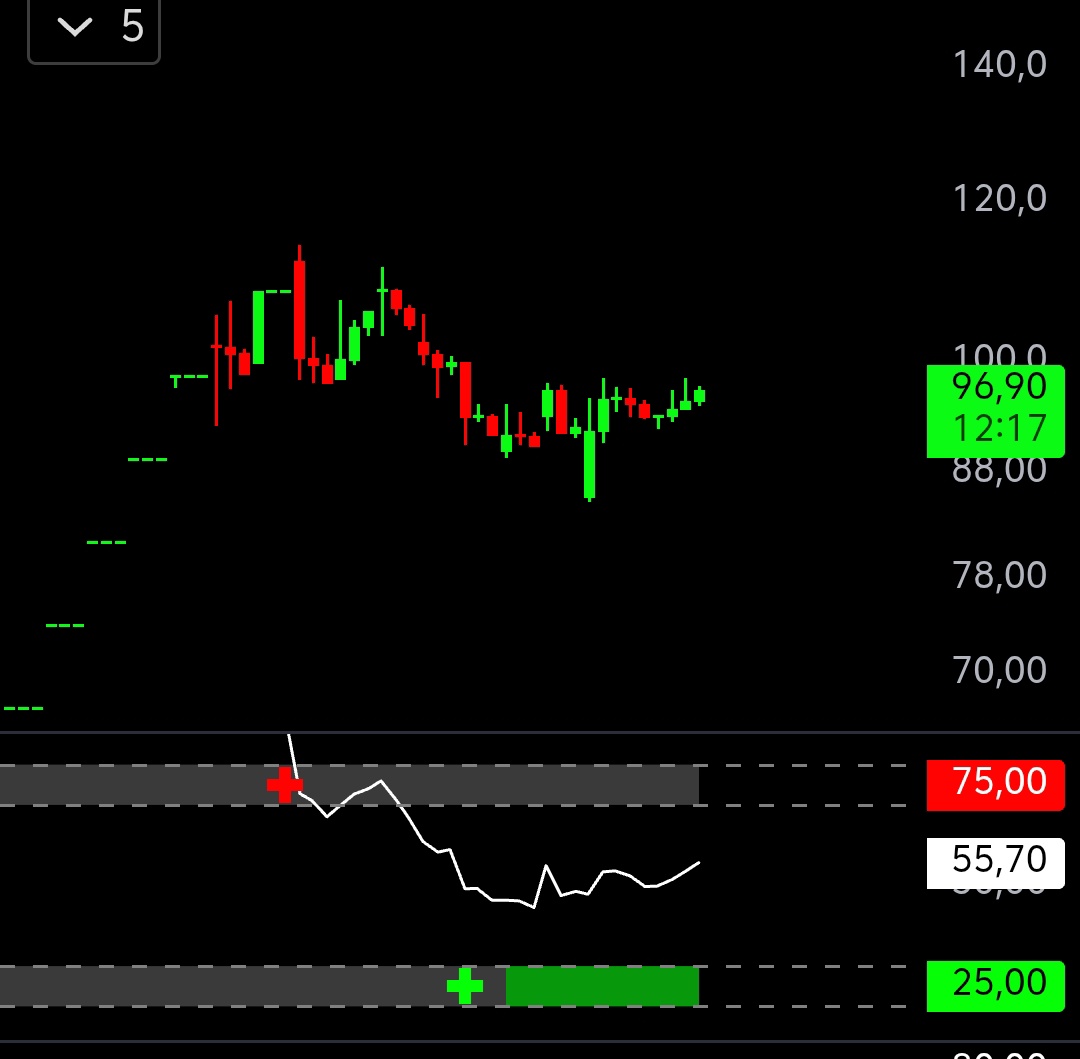Click the 88,00 price axis label
The width and height of the screenshot is (1080, 1059).
click(x=999, y=471)
